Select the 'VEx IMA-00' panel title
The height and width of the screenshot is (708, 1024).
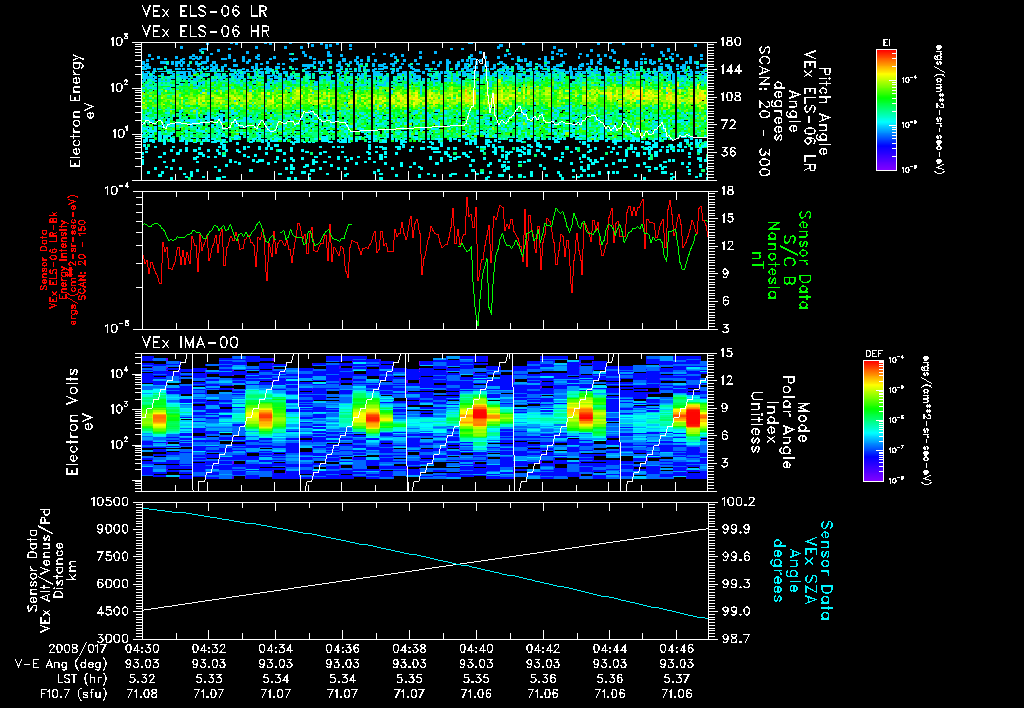(190, 342)
